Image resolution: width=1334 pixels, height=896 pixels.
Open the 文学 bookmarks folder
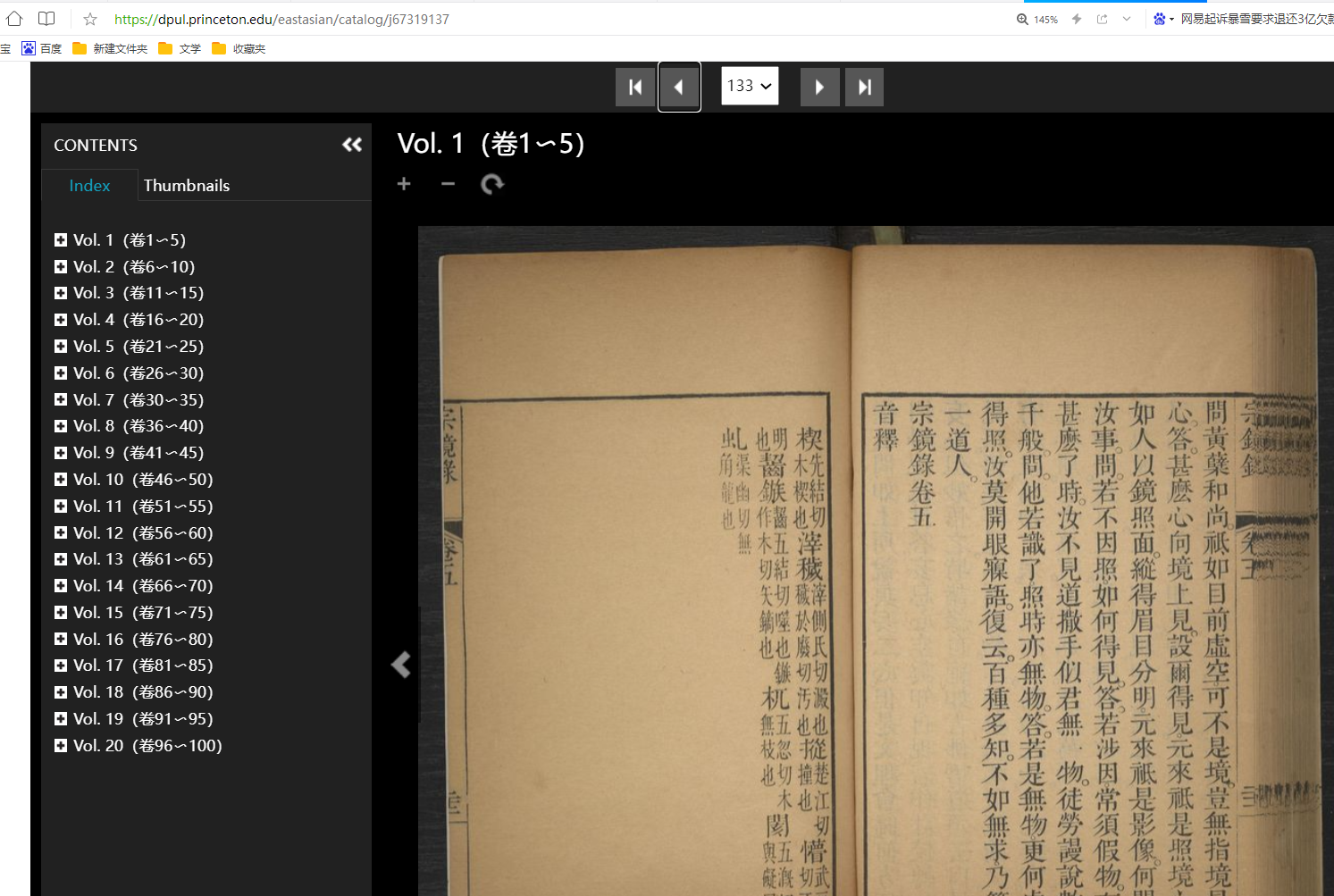180,49
